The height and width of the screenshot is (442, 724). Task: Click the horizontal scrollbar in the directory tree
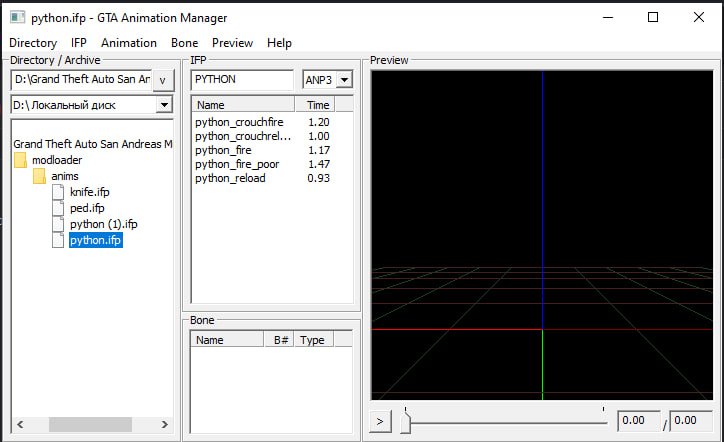[90, 424]
